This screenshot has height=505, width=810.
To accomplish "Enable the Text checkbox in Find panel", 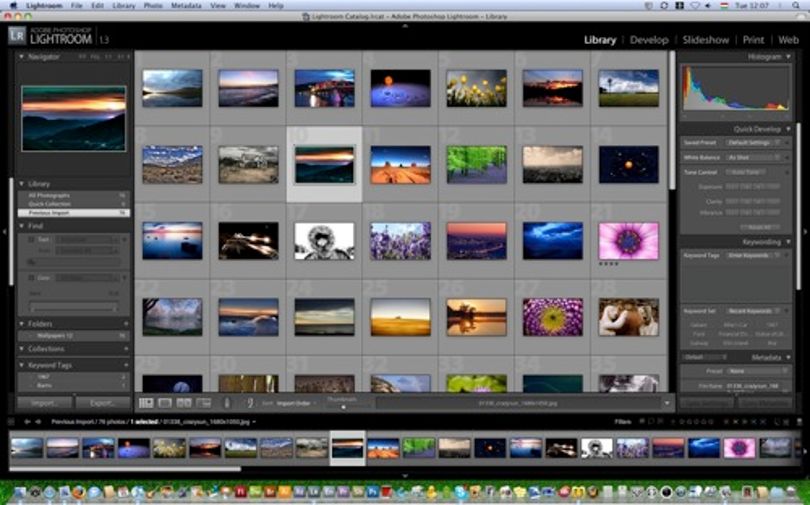I will 31,240.
